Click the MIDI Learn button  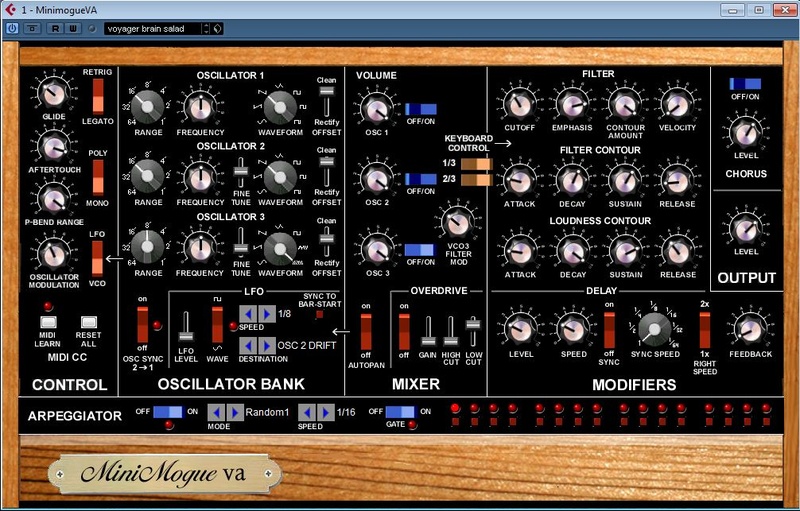(48, 322)
